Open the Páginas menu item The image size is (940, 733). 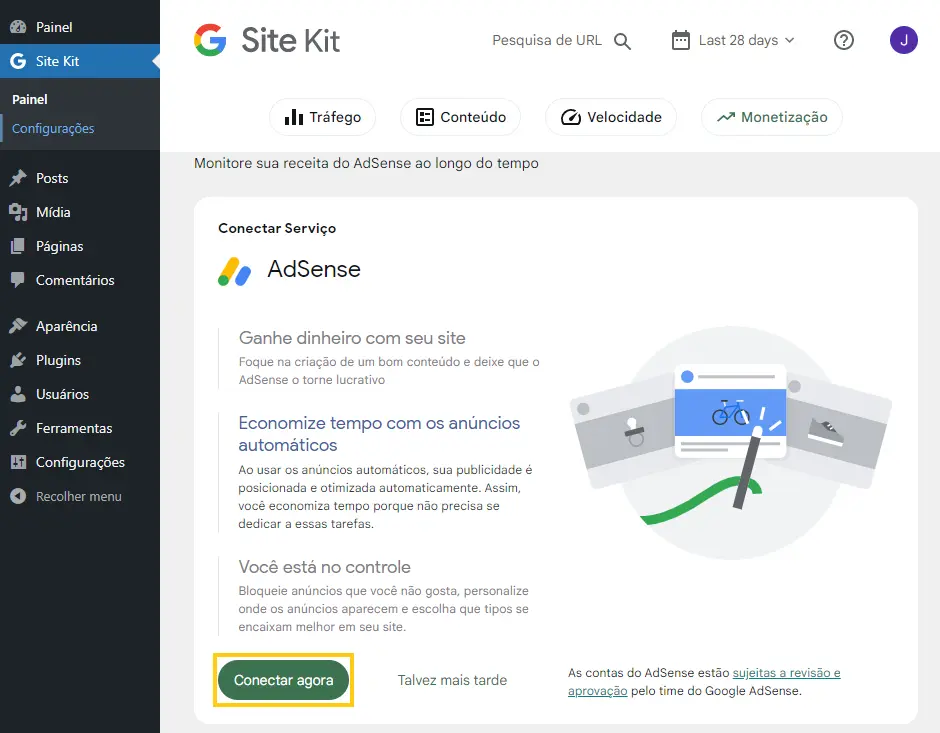coord(80,246)
